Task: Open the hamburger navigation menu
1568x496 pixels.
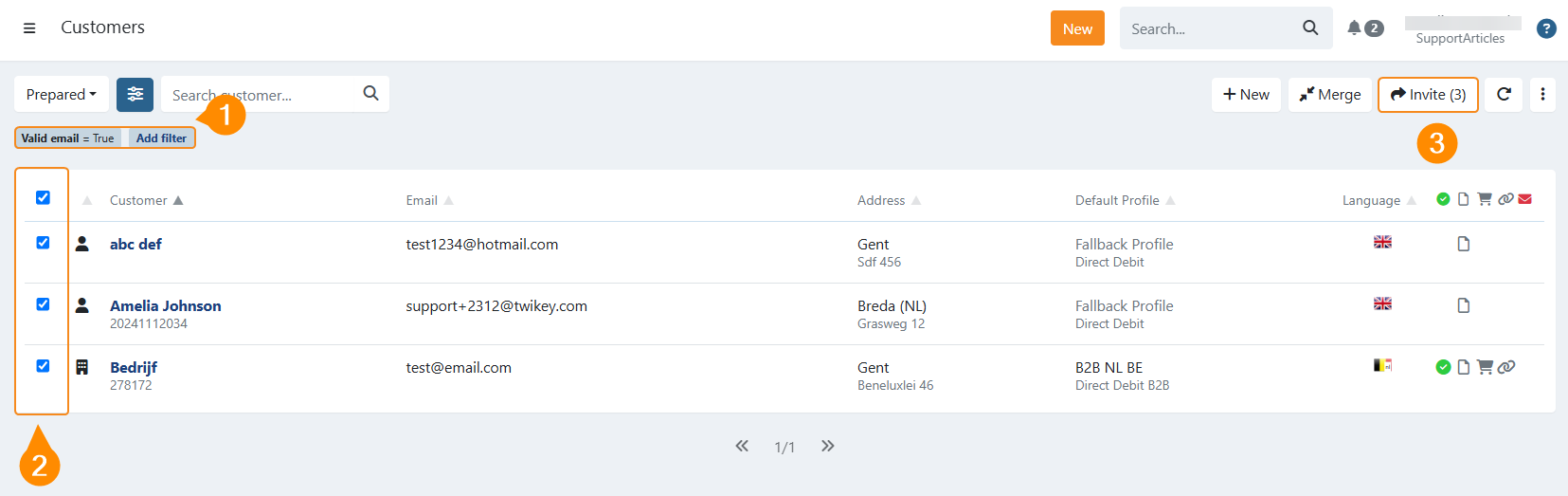Action: pyautogui.click(x=29, y=28)
